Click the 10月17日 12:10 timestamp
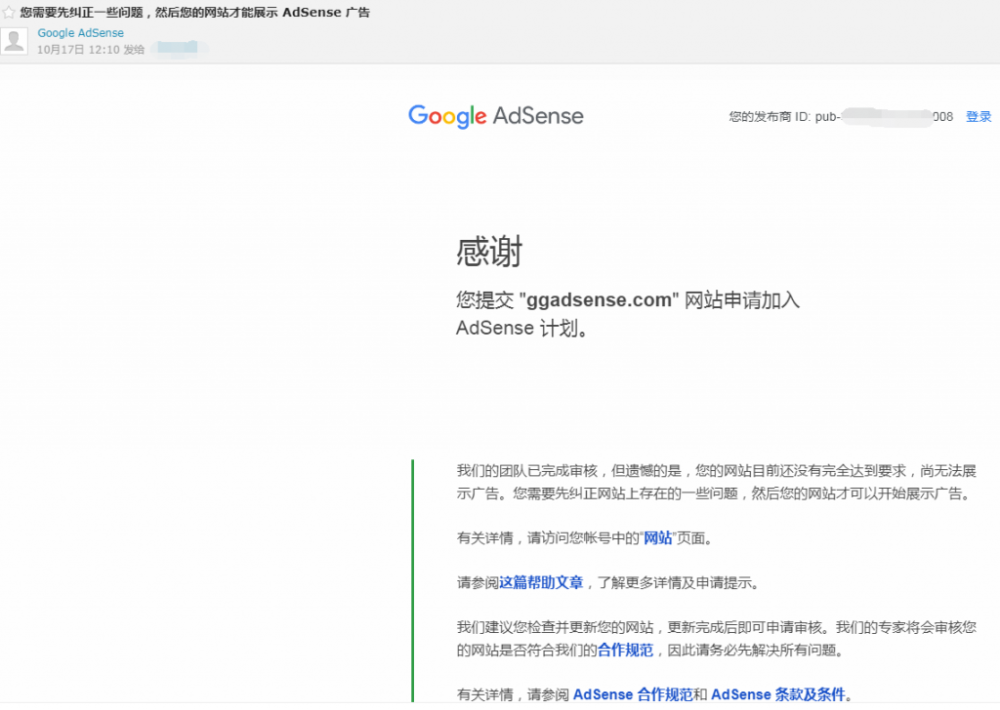The image size is (1000, 710). click(78, 49)
